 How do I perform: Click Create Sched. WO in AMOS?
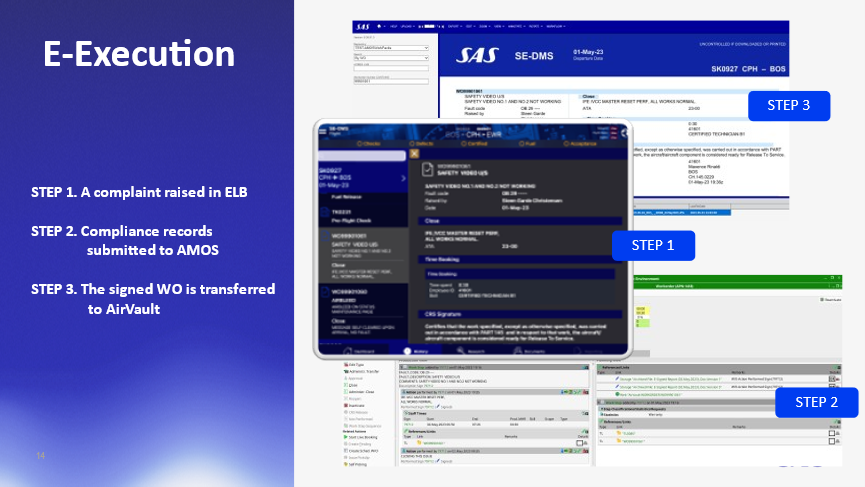click(361, 451)
